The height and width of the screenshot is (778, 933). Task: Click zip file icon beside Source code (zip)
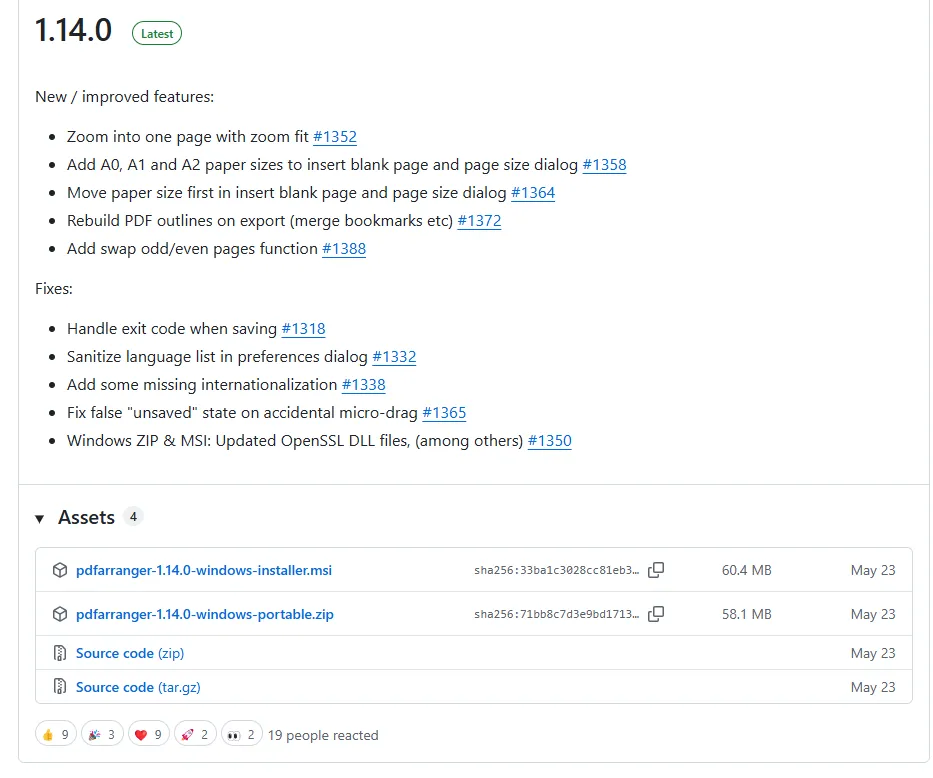coord(60,653)
